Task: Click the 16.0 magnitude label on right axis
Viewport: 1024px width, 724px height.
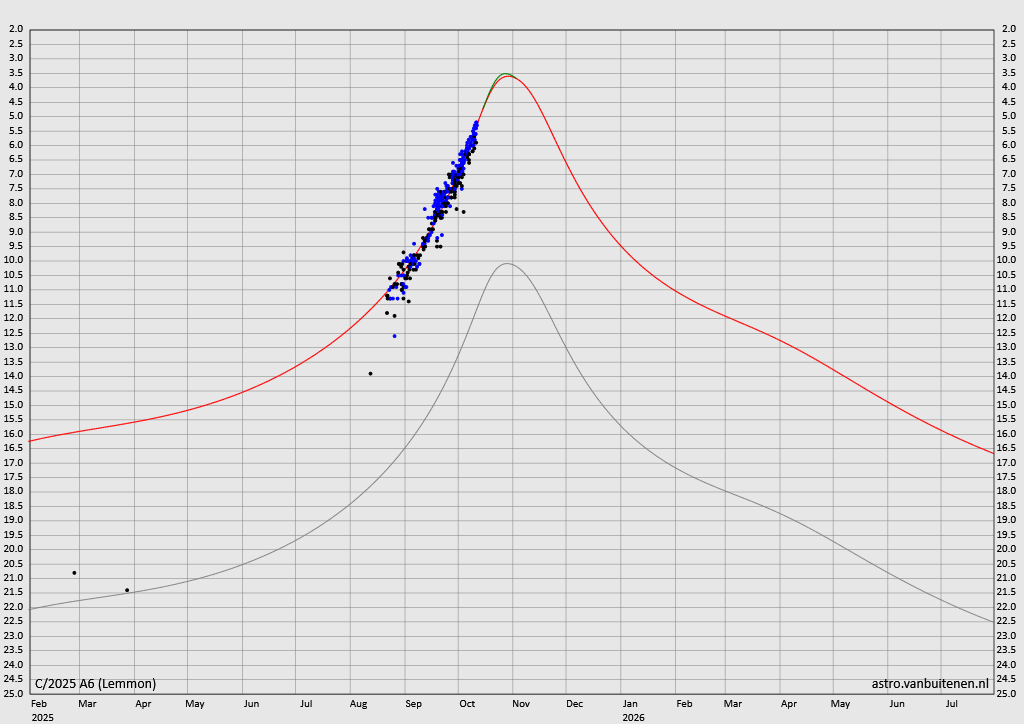Action: (x=1008, y=433)
